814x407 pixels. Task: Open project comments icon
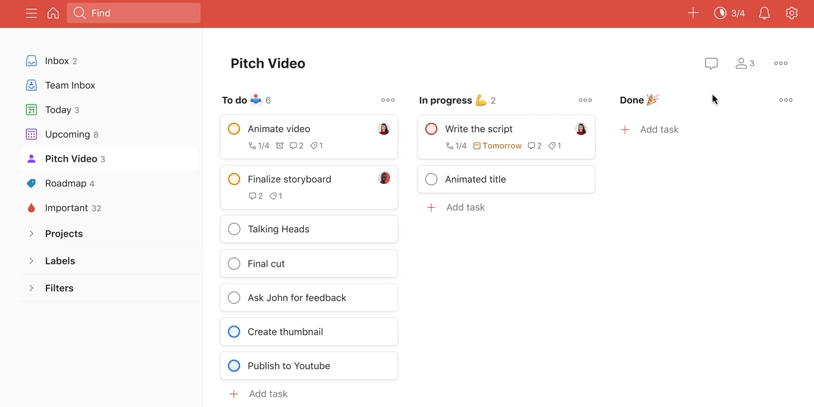point(711,63)
